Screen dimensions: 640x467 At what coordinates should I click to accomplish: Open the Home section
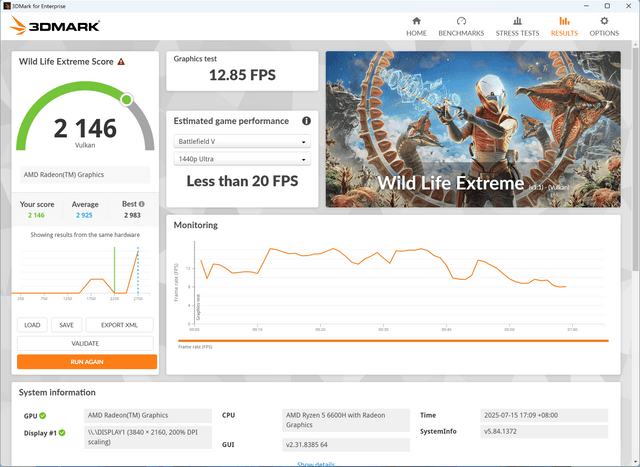(x=416, y=27)
